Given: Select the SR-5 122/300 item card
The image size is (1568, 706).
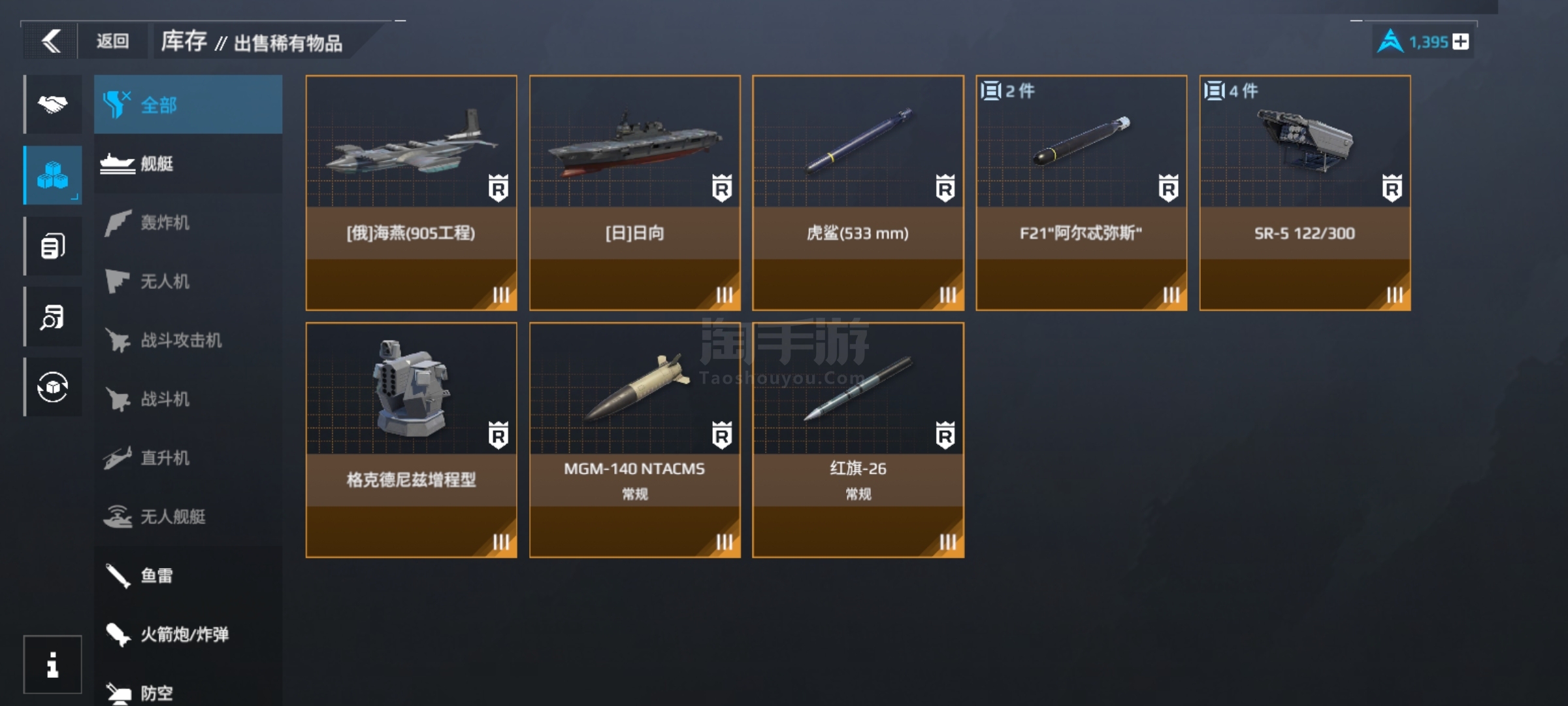Looking at the screenshot, I should tap(1305, 193).
